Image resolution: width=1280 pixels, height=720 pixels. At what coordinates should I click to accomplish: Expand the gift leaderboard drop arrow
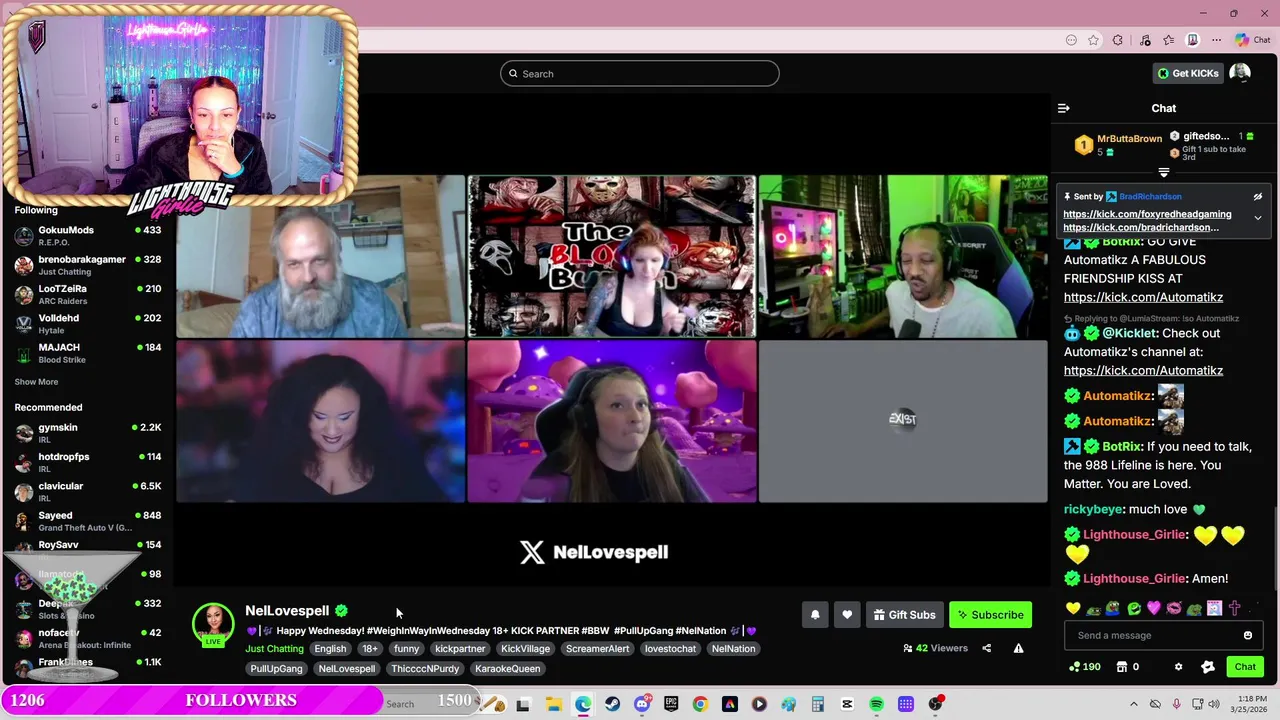1163,173
